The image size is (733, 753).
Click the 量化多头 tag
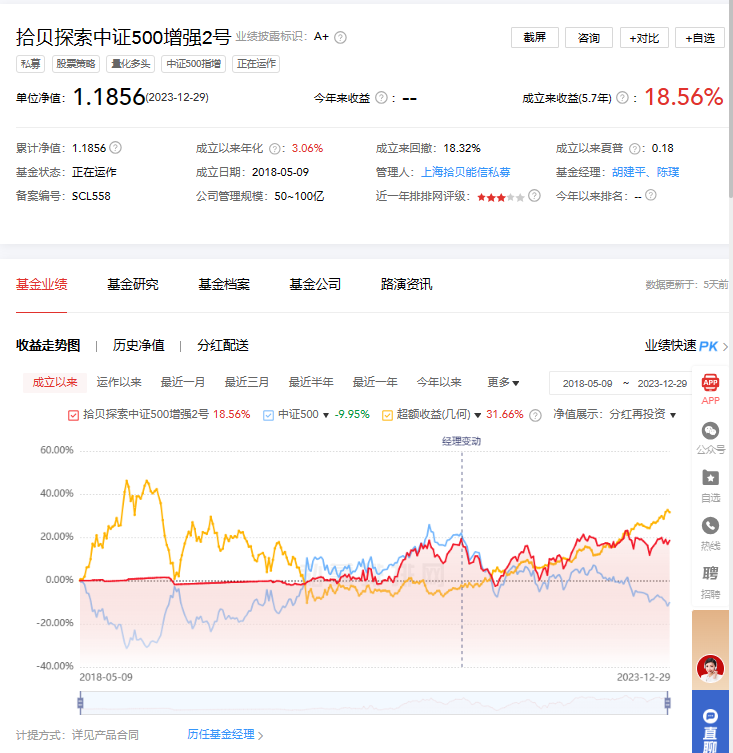click(x=131, y=64)
